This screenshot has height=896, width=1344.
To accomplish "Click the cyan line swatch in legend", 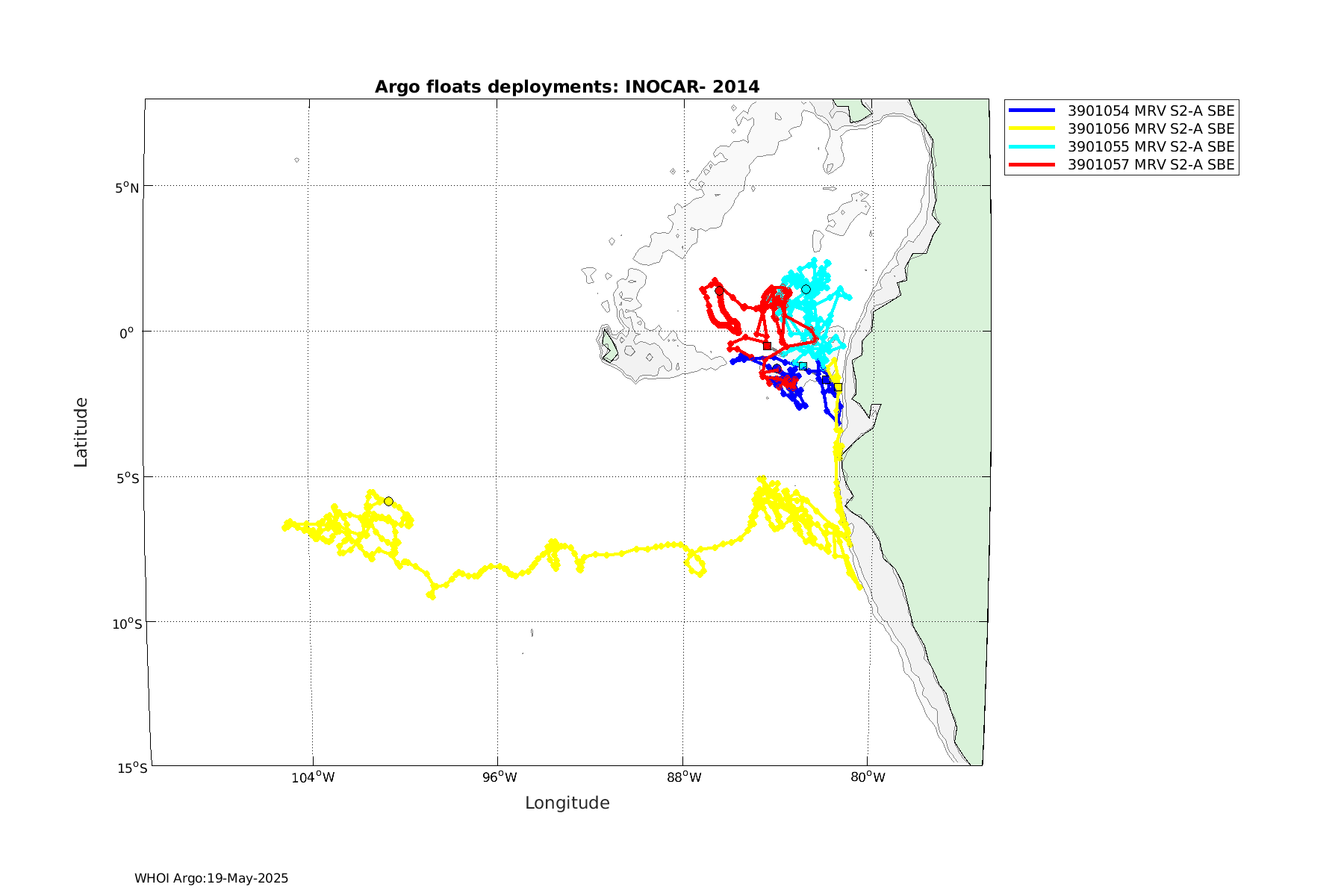I will 1032,146.
